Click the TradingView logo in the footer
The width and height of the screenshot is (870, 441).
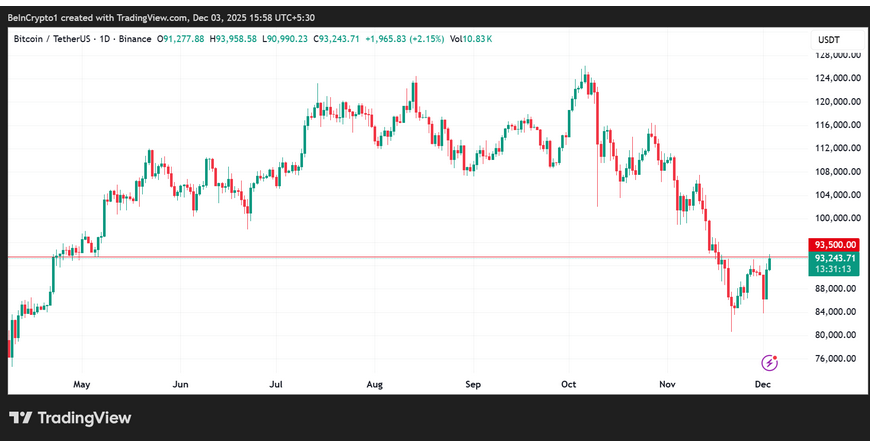(x=70, y=418)
